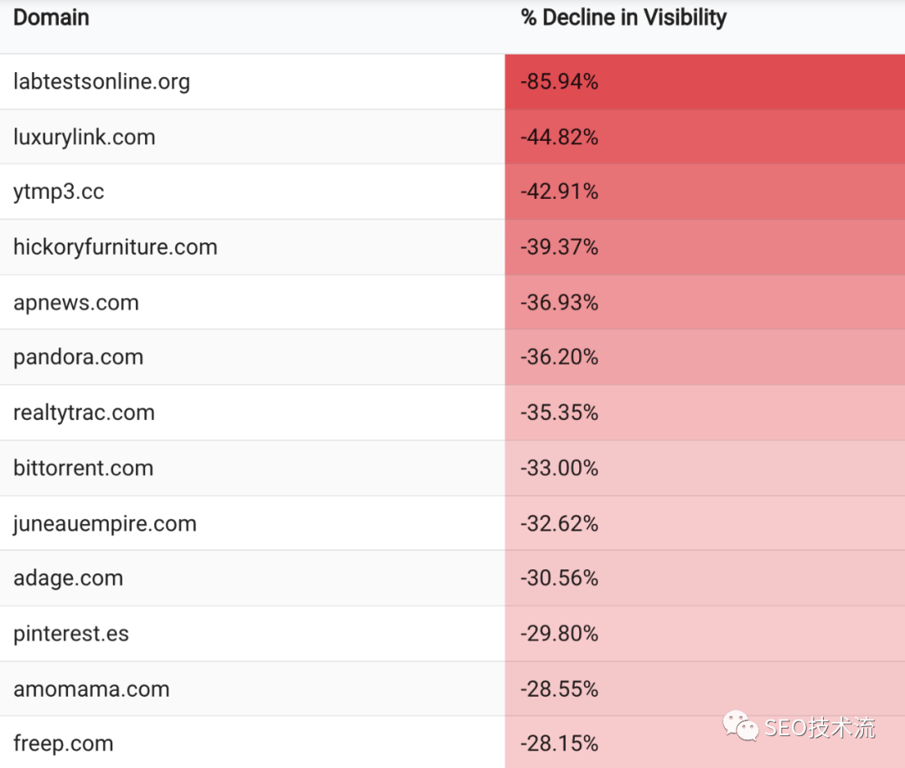Open the luxurylink.com domain link

click(x=84, y=137)
